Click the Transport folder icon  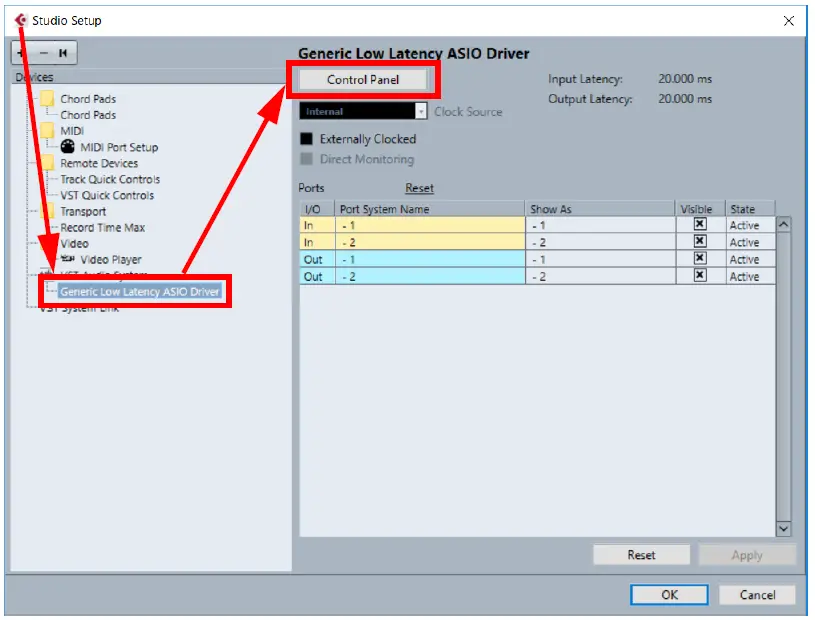[x=47, y=210]
